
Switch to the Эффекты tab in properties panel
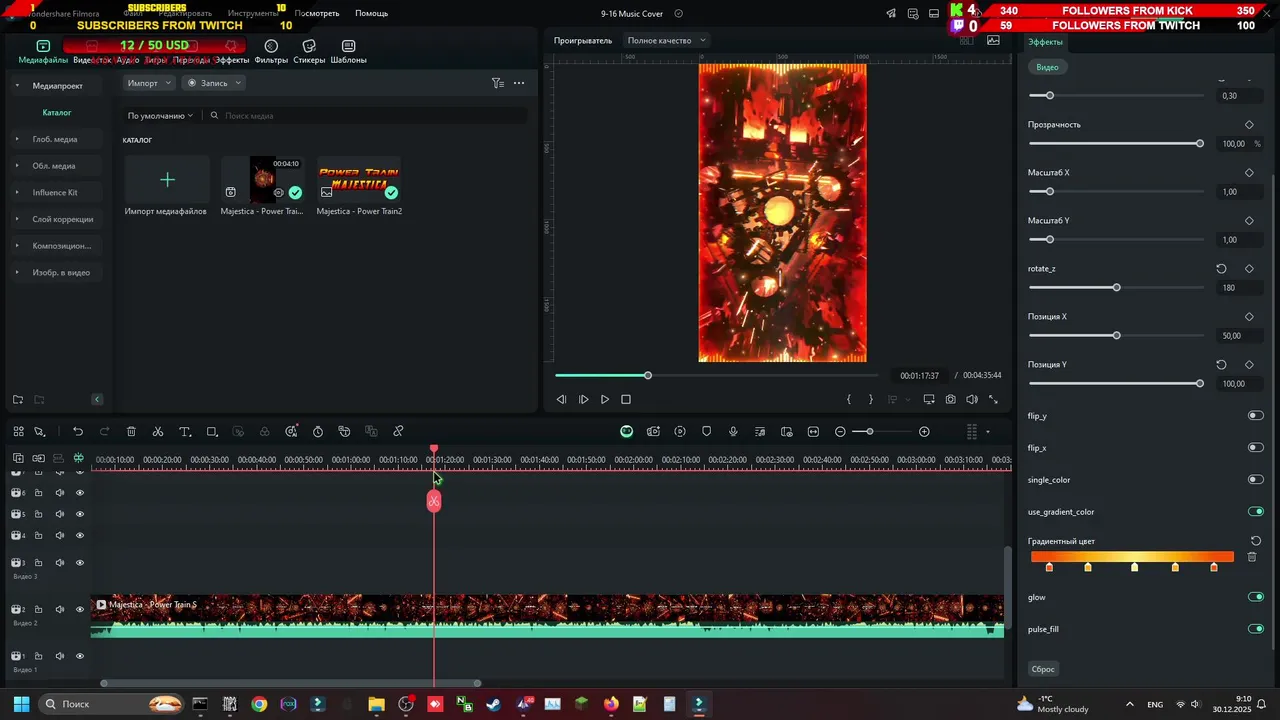click(1046, 42)
